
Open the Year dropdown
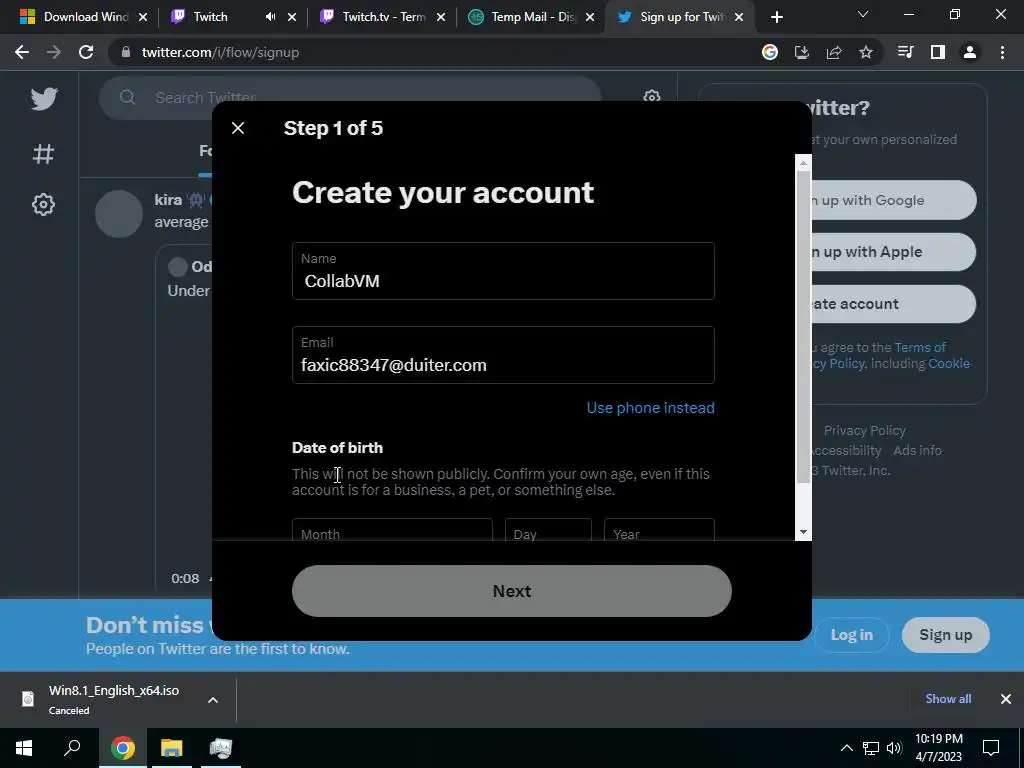click(x=659, y=530)
